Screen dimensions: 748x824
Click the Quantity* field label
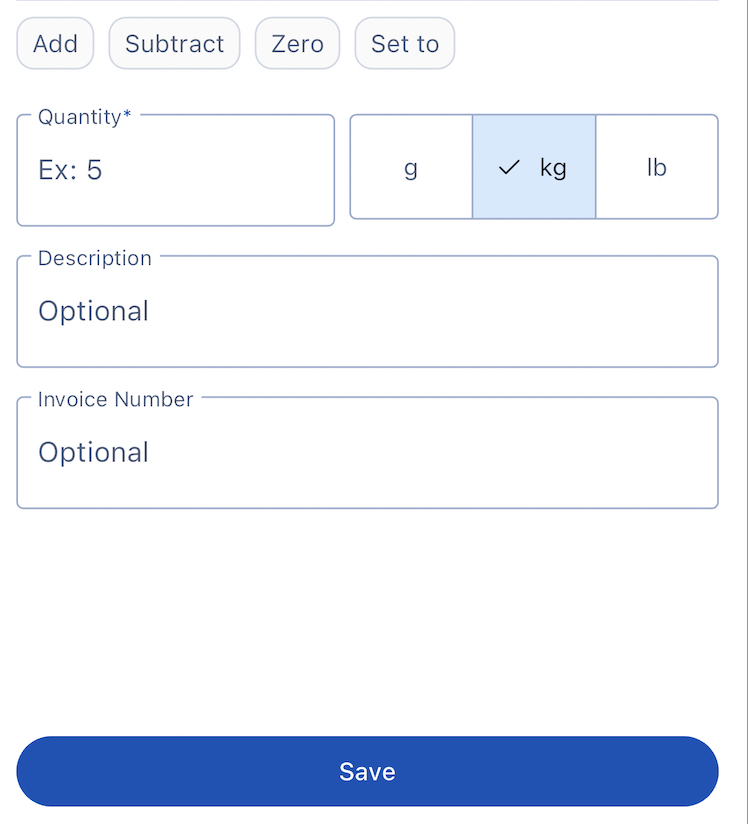point(84,117)
